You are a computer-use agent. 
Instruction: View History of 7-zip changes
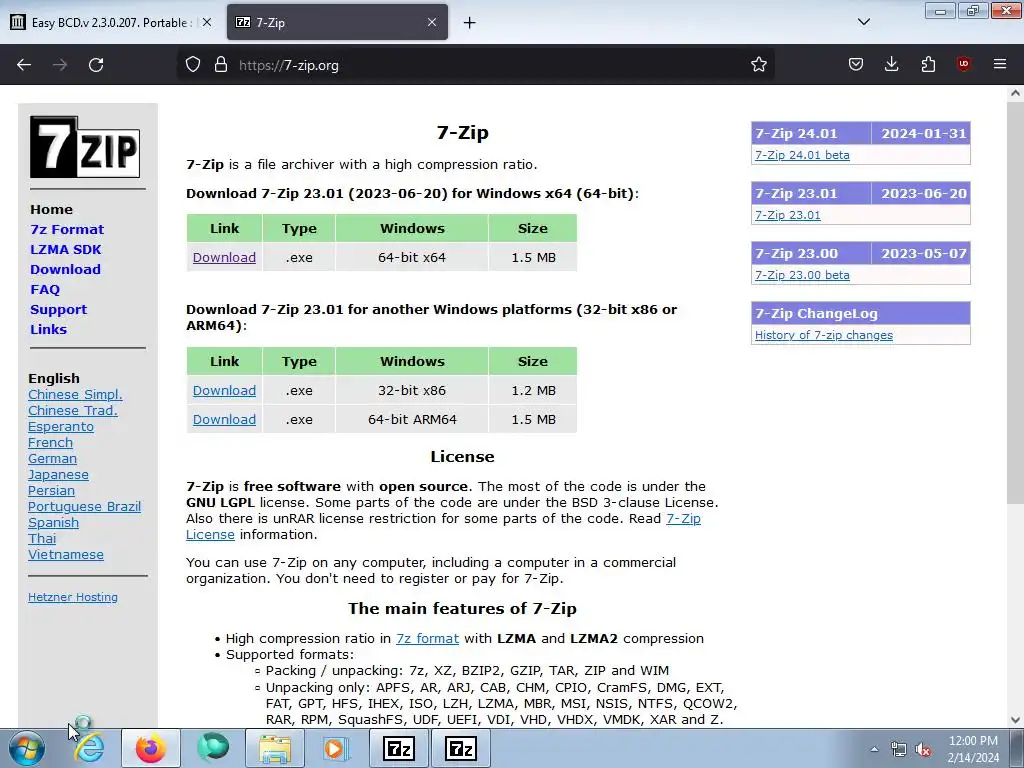tap(824, 335)
